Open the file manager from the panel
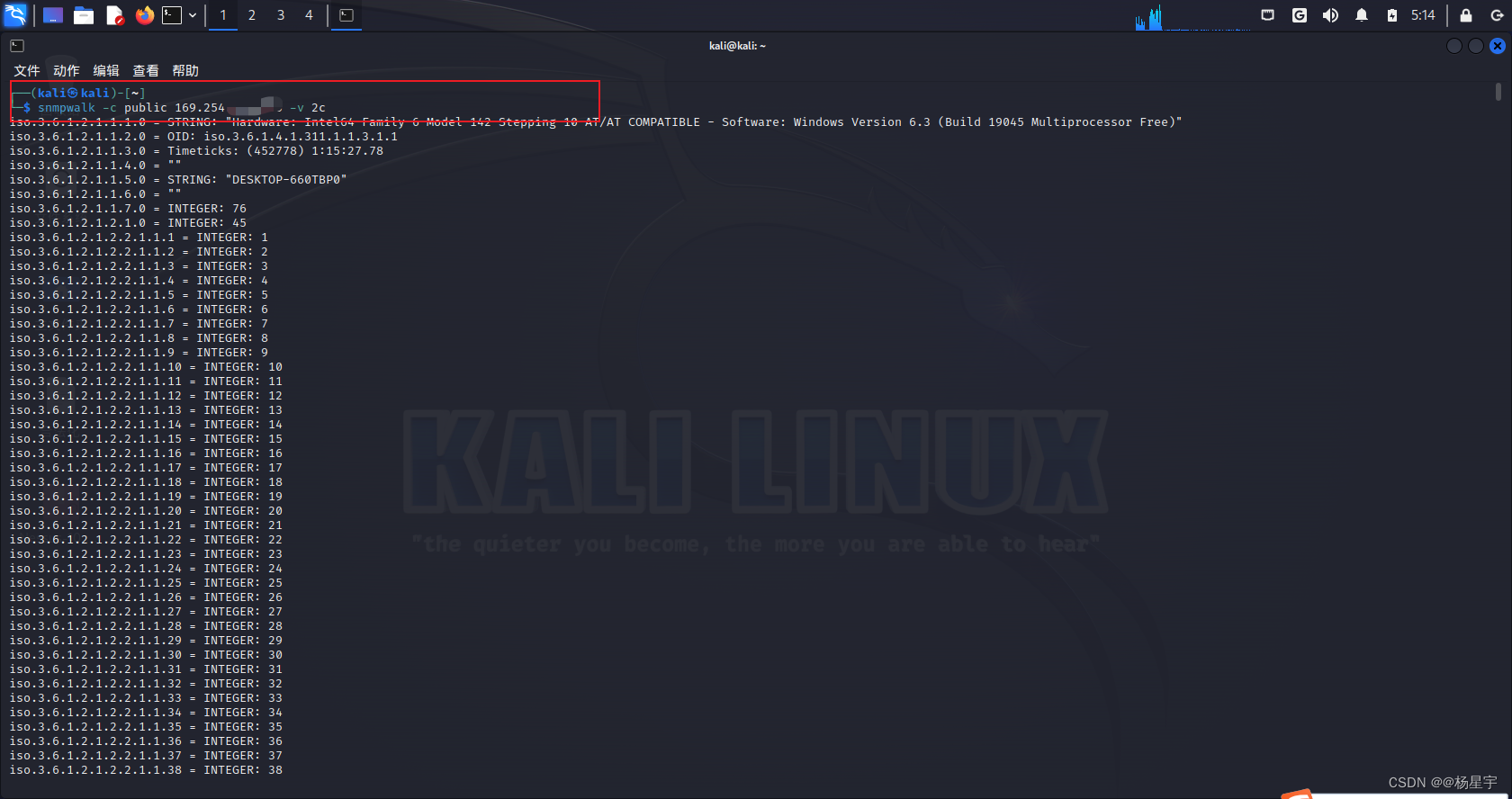The height and width of the screenshot is (799, 1512). pos(84,15)
